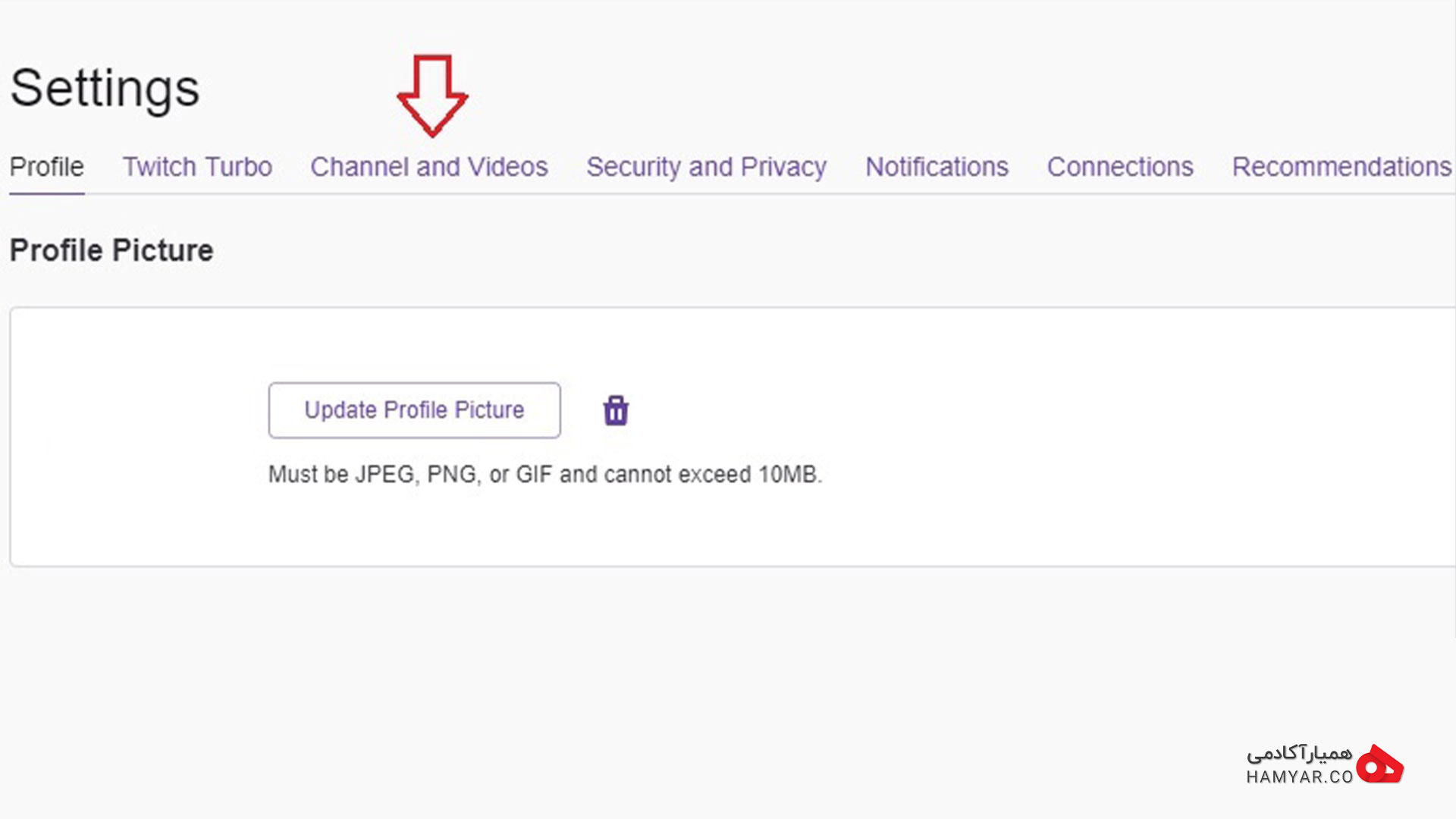Click the HAMYAR.CO watermark text

(1300, 777)
